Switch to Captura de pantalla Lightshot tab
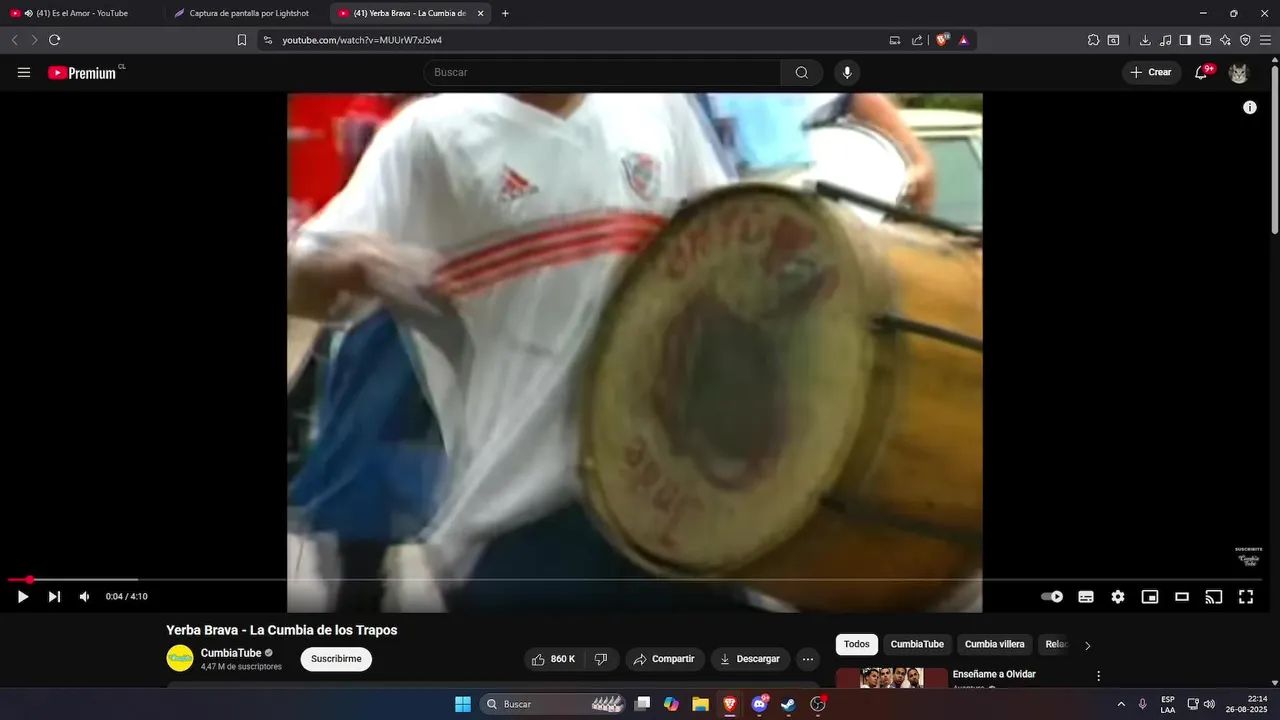The height and width of the screenshot is (720, 1280). (x=245, y=13)
